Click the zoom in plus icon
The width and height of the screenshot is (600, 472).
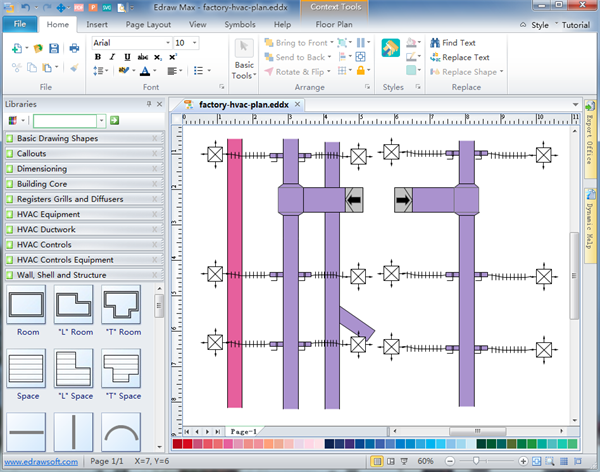tap(525, 460)
